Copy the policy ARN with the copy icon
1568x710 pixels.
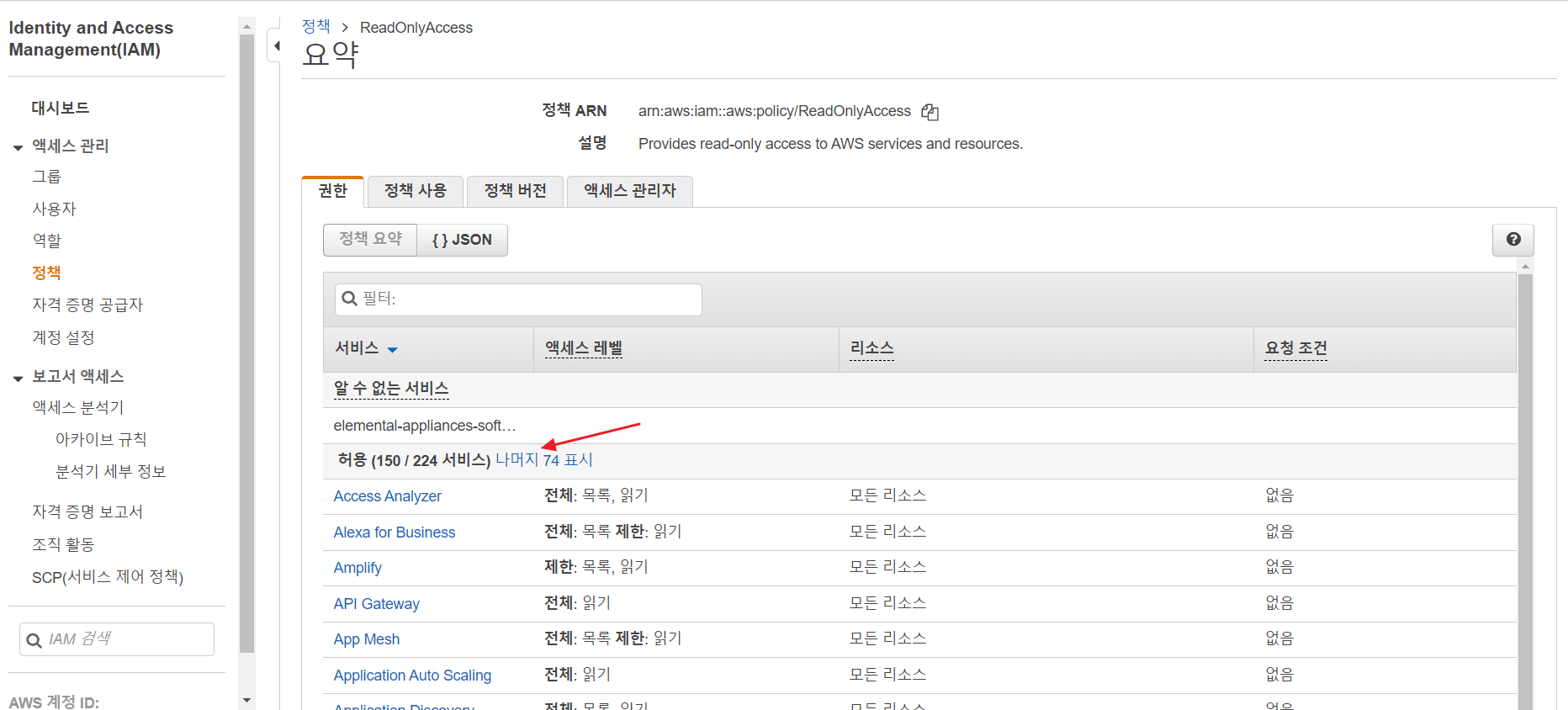pyautogui.click(x=930, y=112)
